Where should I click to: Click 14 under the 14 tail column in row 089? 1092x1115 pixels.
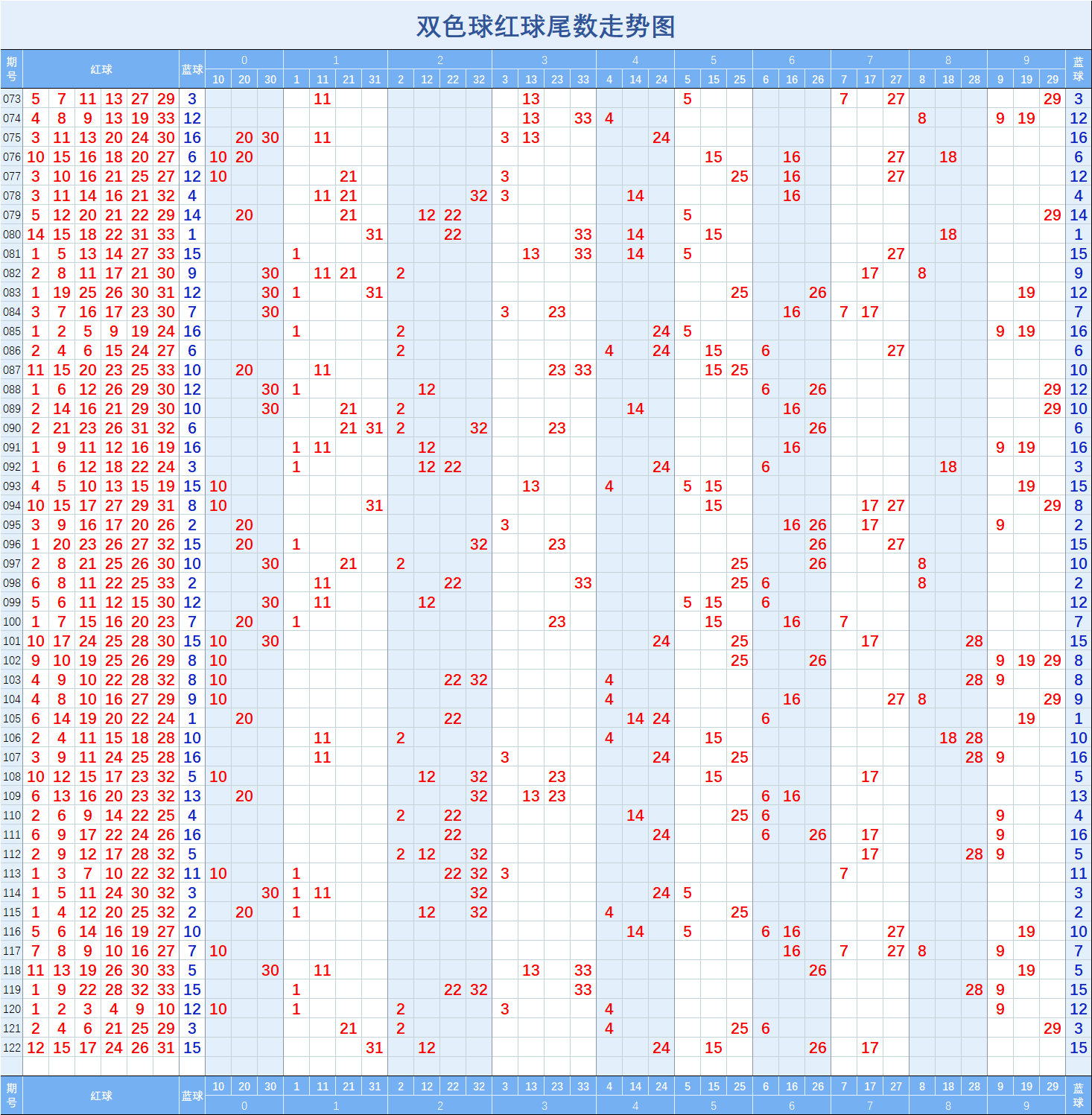click(635, 409)
